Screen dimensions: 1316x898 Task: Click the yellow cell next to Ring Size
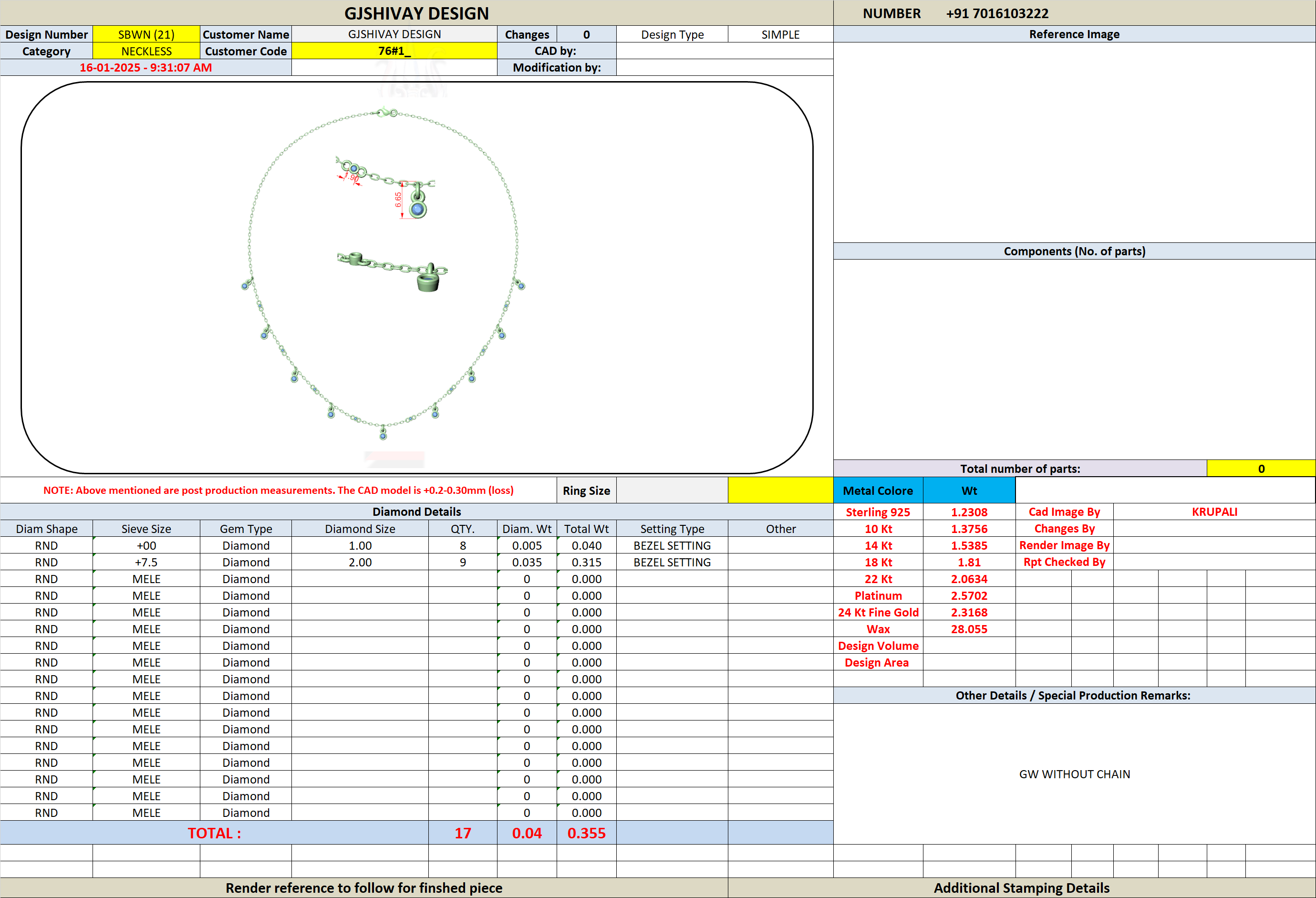click(x=780, y=491)
